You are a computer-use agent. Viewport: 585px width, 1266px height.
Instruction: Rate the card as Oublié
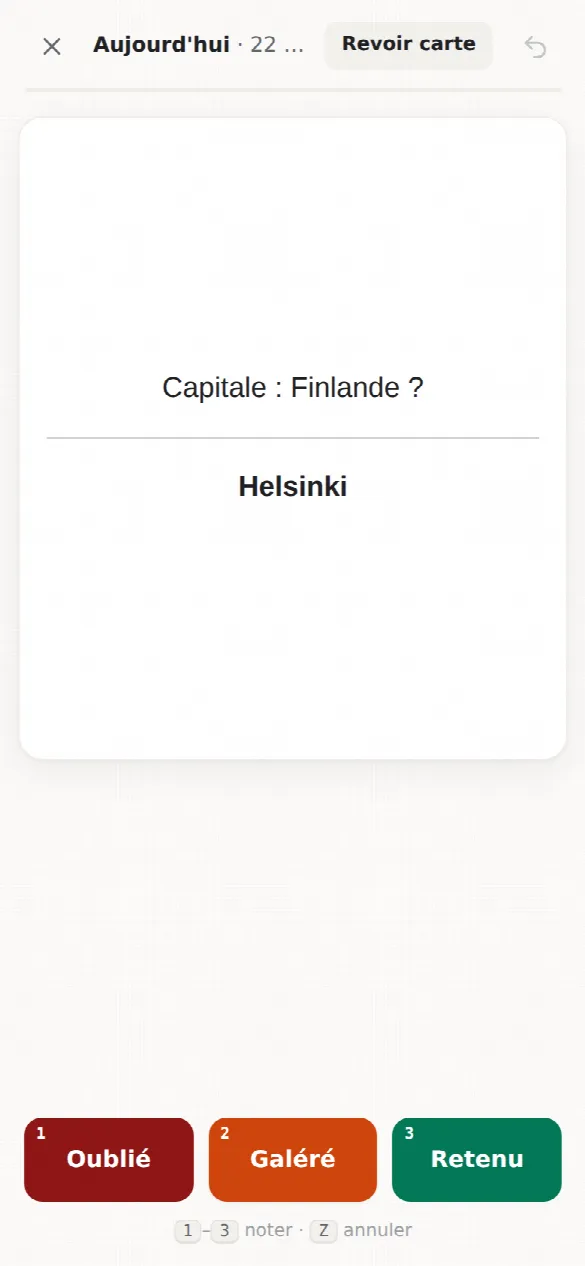point(109,1159)
